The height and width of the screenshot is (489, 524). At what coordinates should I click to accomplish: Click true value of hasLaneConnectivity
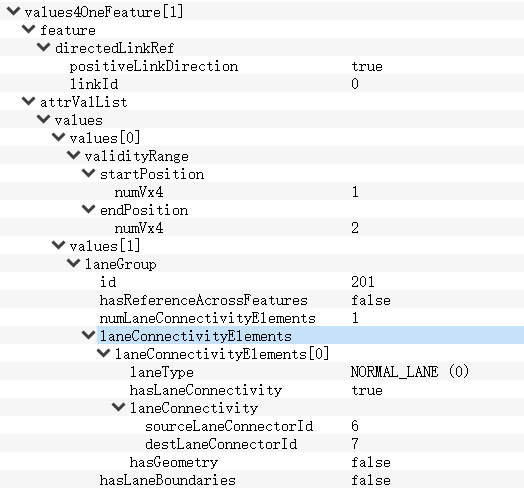[x=367, y=390]
